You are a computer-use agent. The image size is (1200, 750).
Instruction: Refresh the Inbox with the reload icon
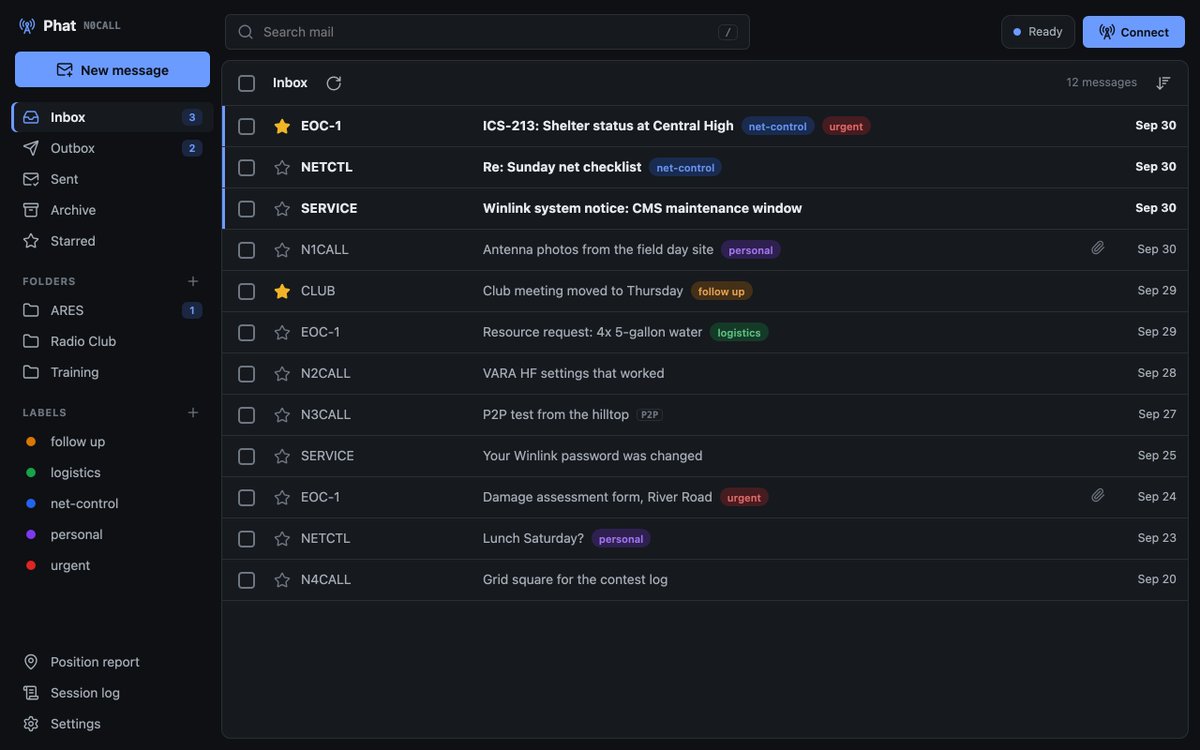pyautogui.click(x=334, y=83)
